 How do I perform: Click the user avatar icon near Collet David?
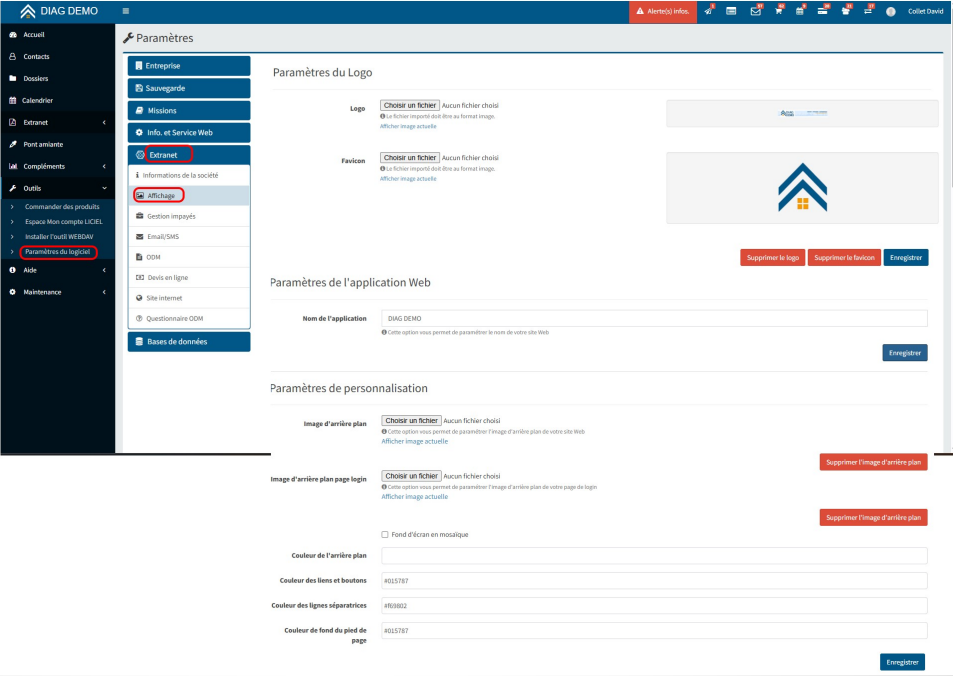(x=890, y=11)
